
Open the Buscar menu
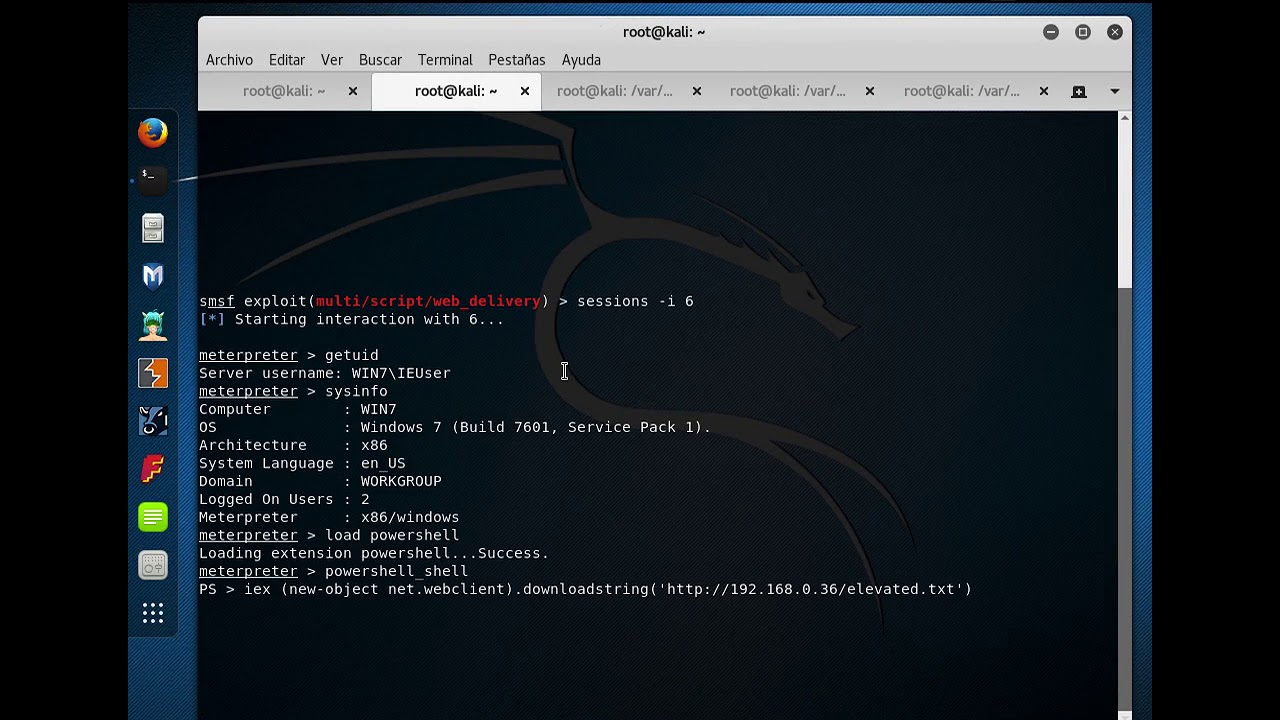(380, 60)
